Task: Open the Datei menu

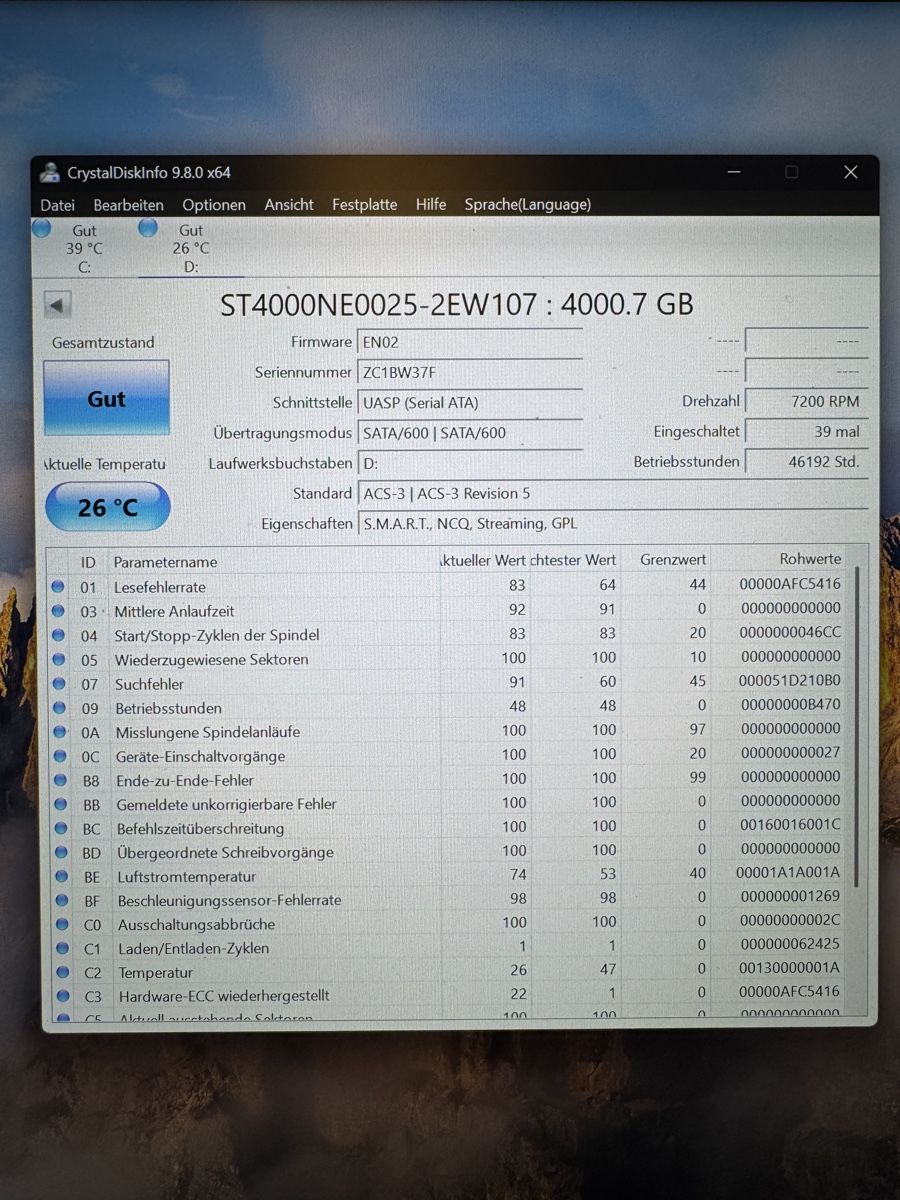Action: click(58, 204)
